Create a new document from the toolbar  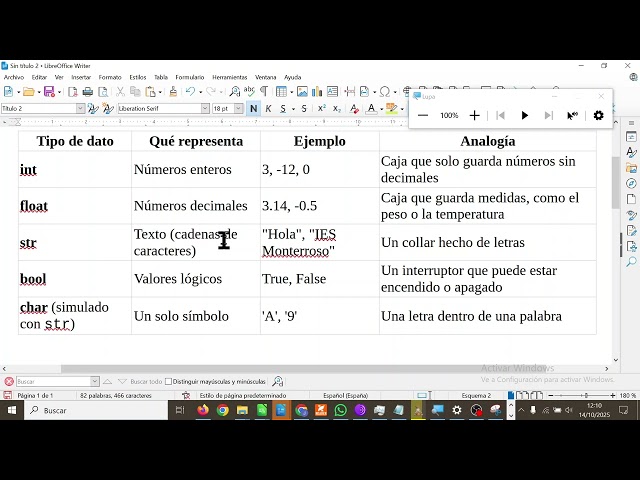tap(8, 91)
